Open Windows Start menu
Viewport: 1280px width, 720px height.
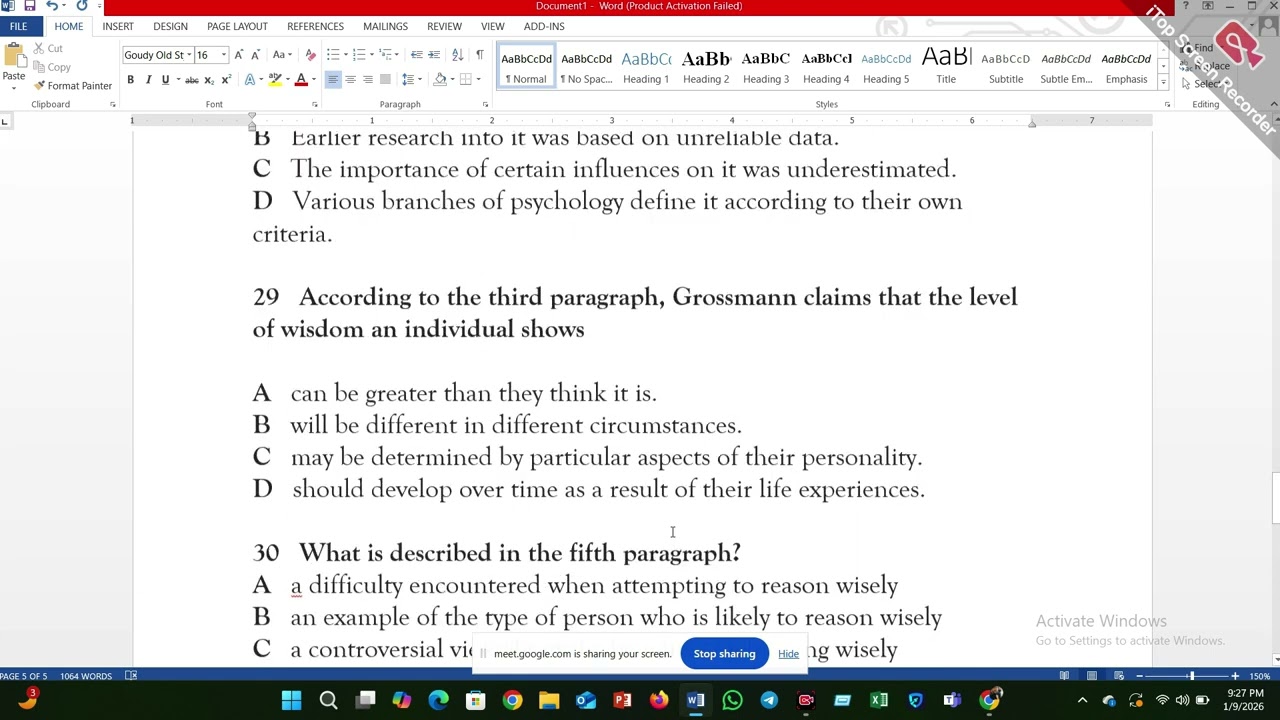coord(291,700)
